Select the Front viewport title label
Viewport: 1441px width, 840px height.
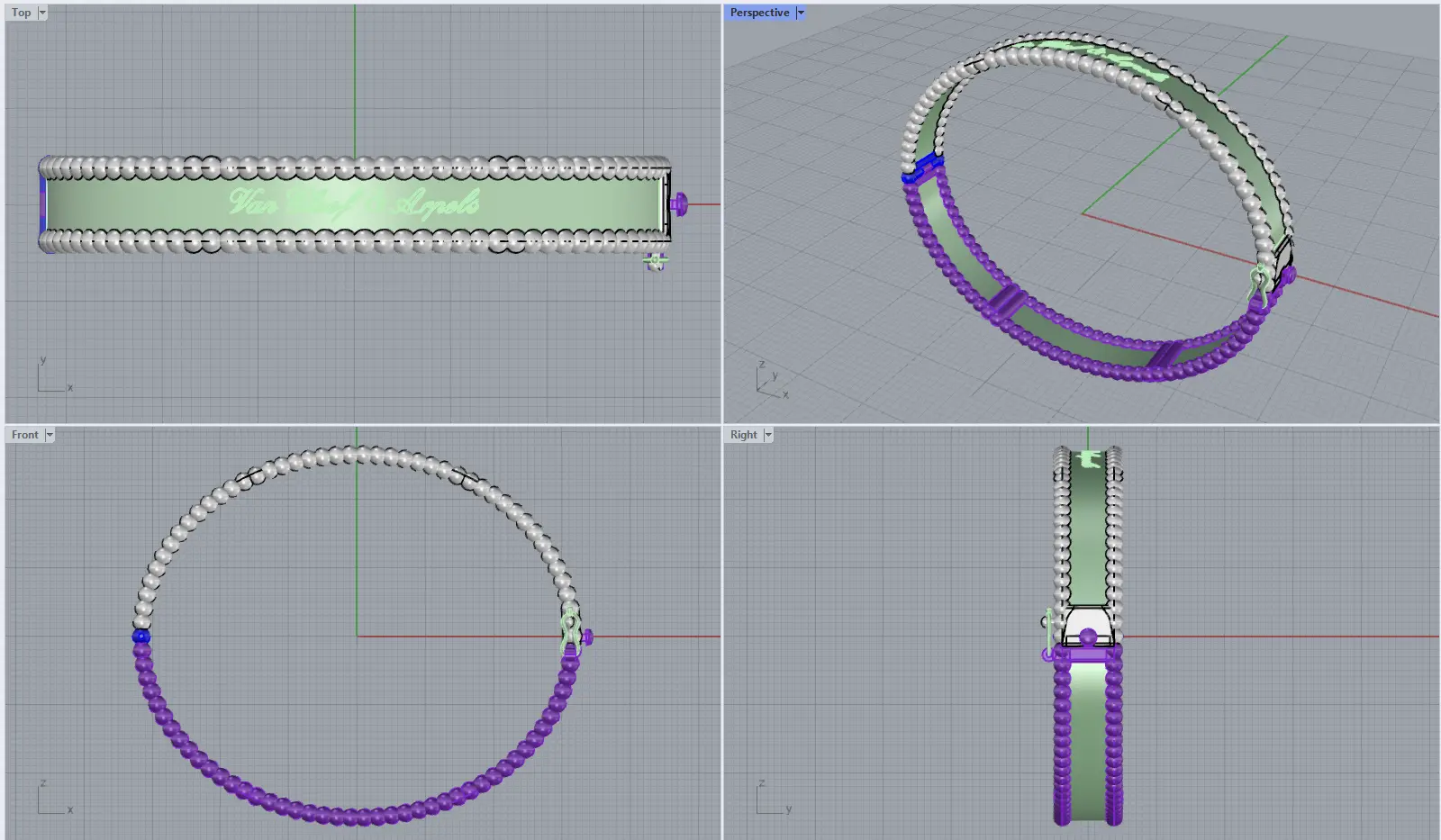(24, 435)
